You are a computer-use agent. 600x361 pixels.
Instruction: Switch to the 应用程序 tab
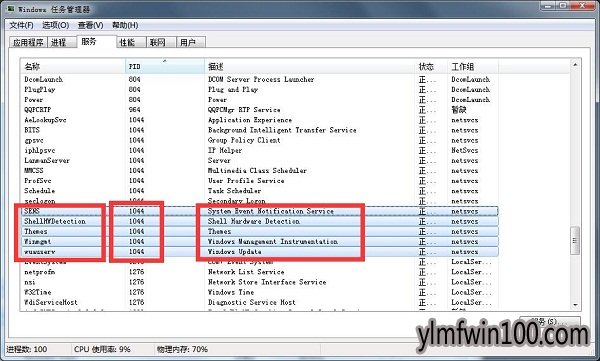(28, 42)
